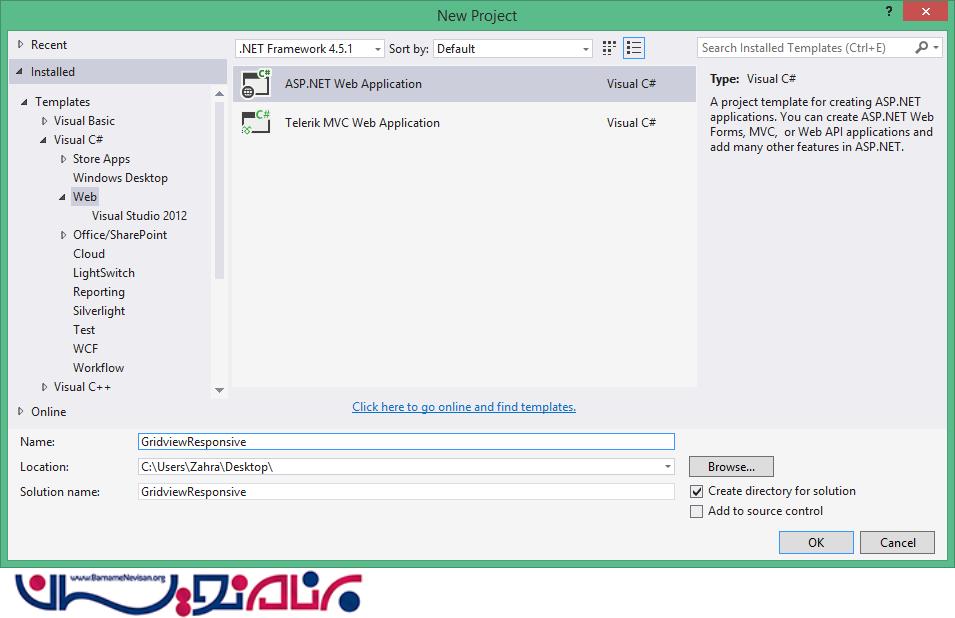Click the OK button
This screenshot has height=618, width=955.
[x=816, y=543]
